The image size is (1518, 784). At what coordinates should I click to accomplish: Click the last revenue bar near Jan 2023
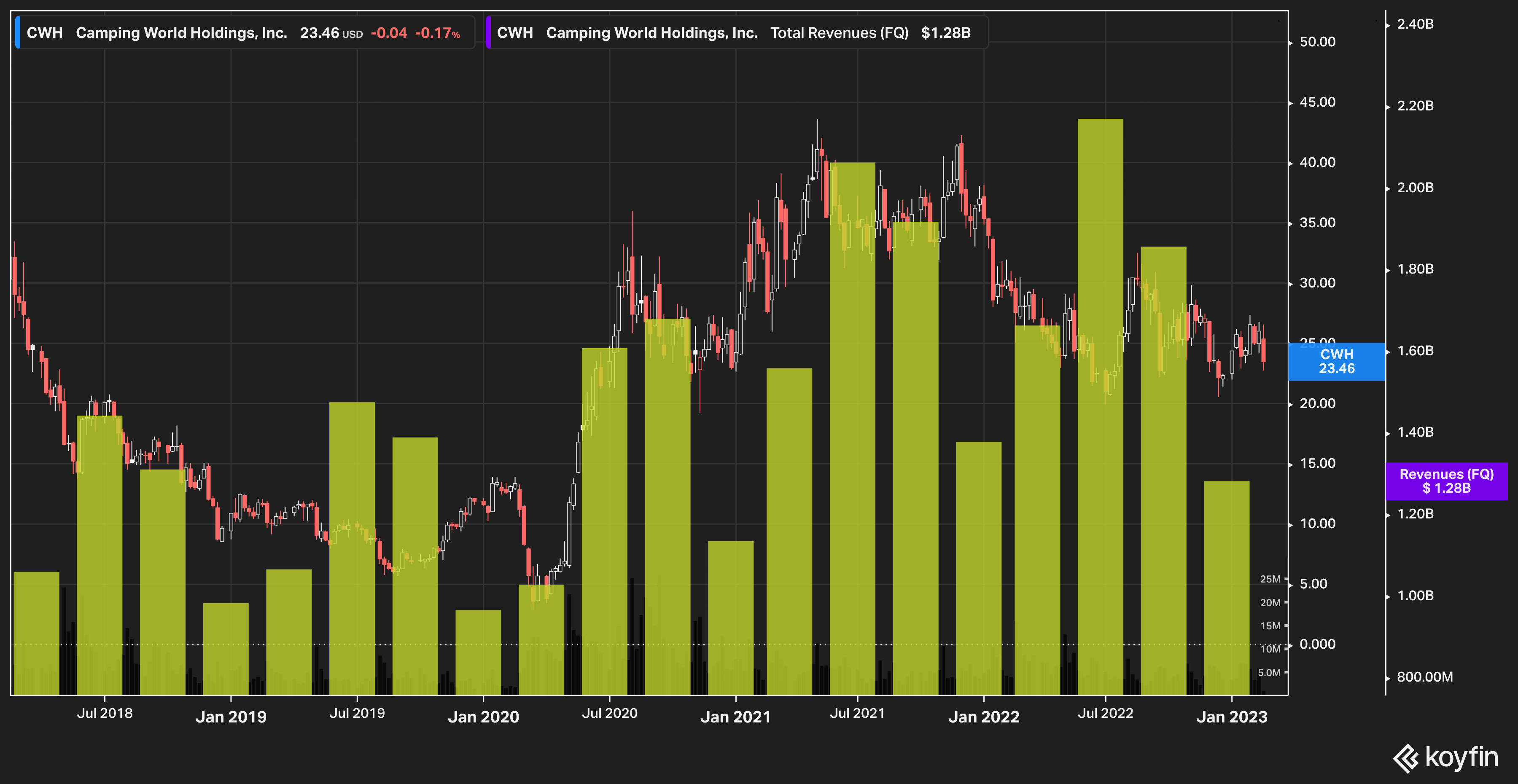click(1226, 588)
